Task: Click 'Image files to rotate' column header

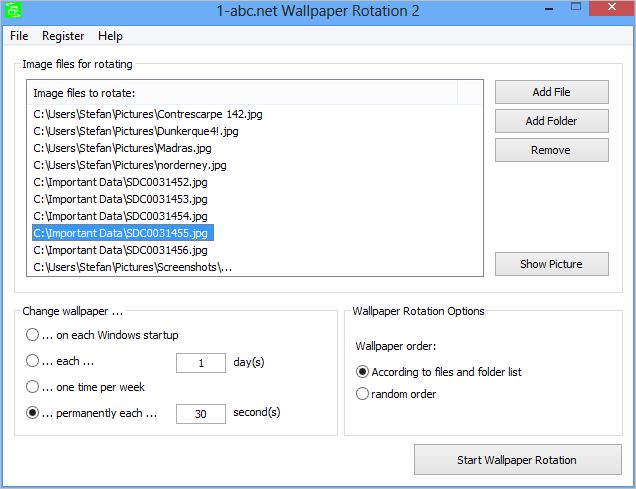Action: point(240,93)
